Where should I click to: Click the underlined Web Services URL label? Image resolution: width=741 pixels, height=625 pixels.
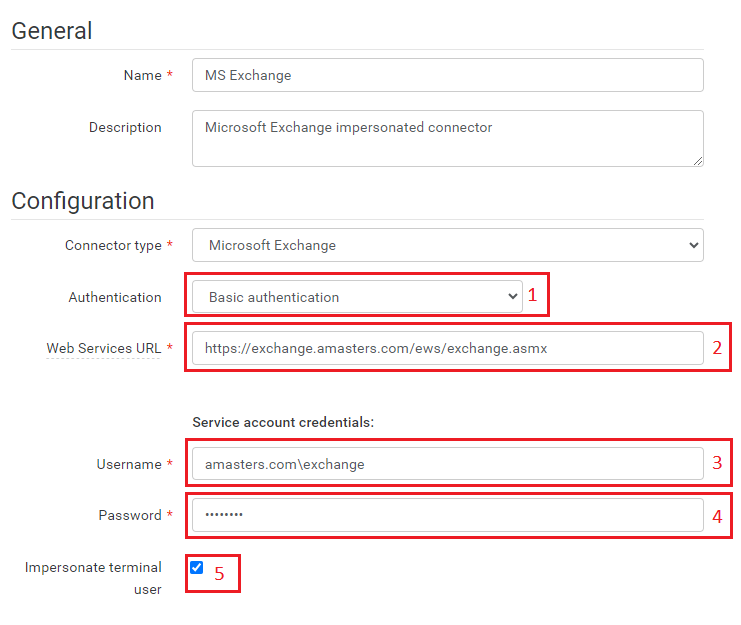click(103, 348)
